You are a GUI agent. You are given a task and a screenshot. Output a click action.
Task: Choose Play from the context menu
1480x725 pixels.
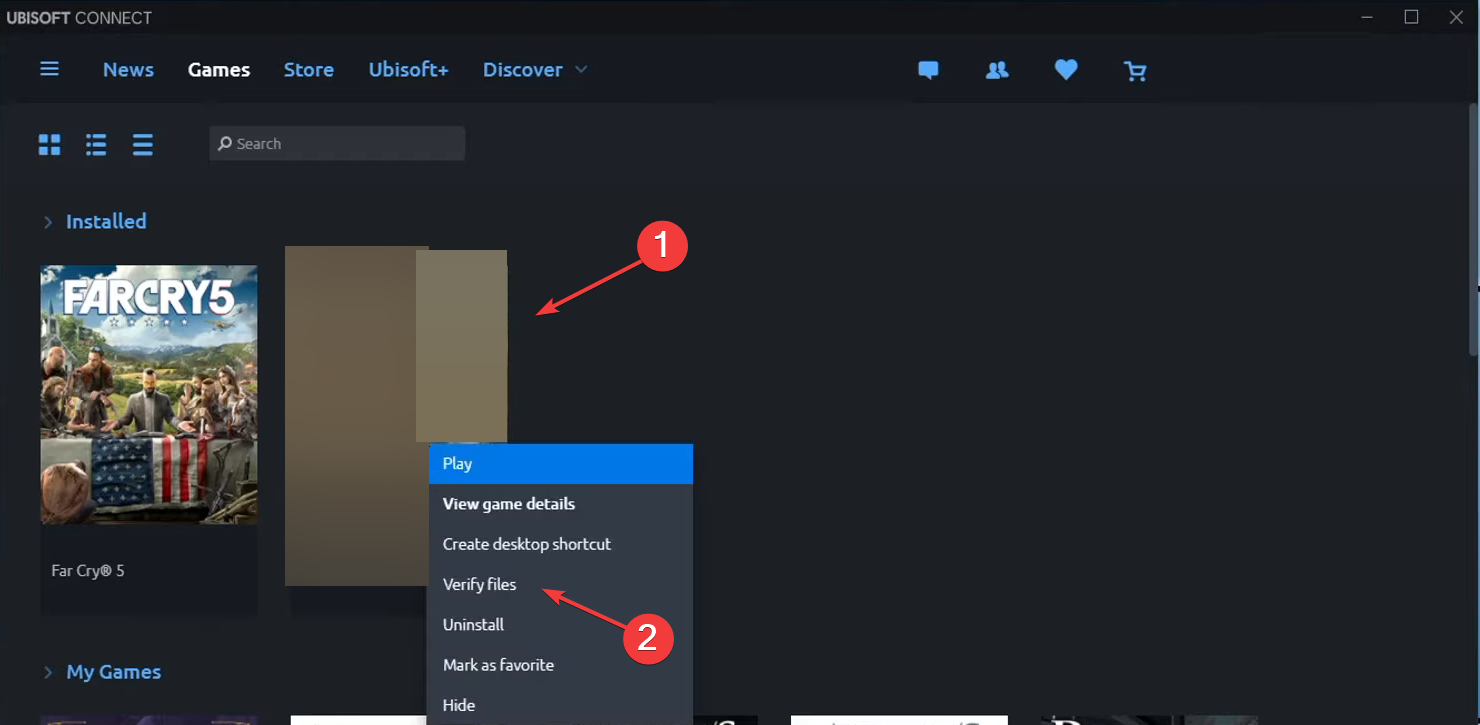pyautogui.click(x=560, y=464)
